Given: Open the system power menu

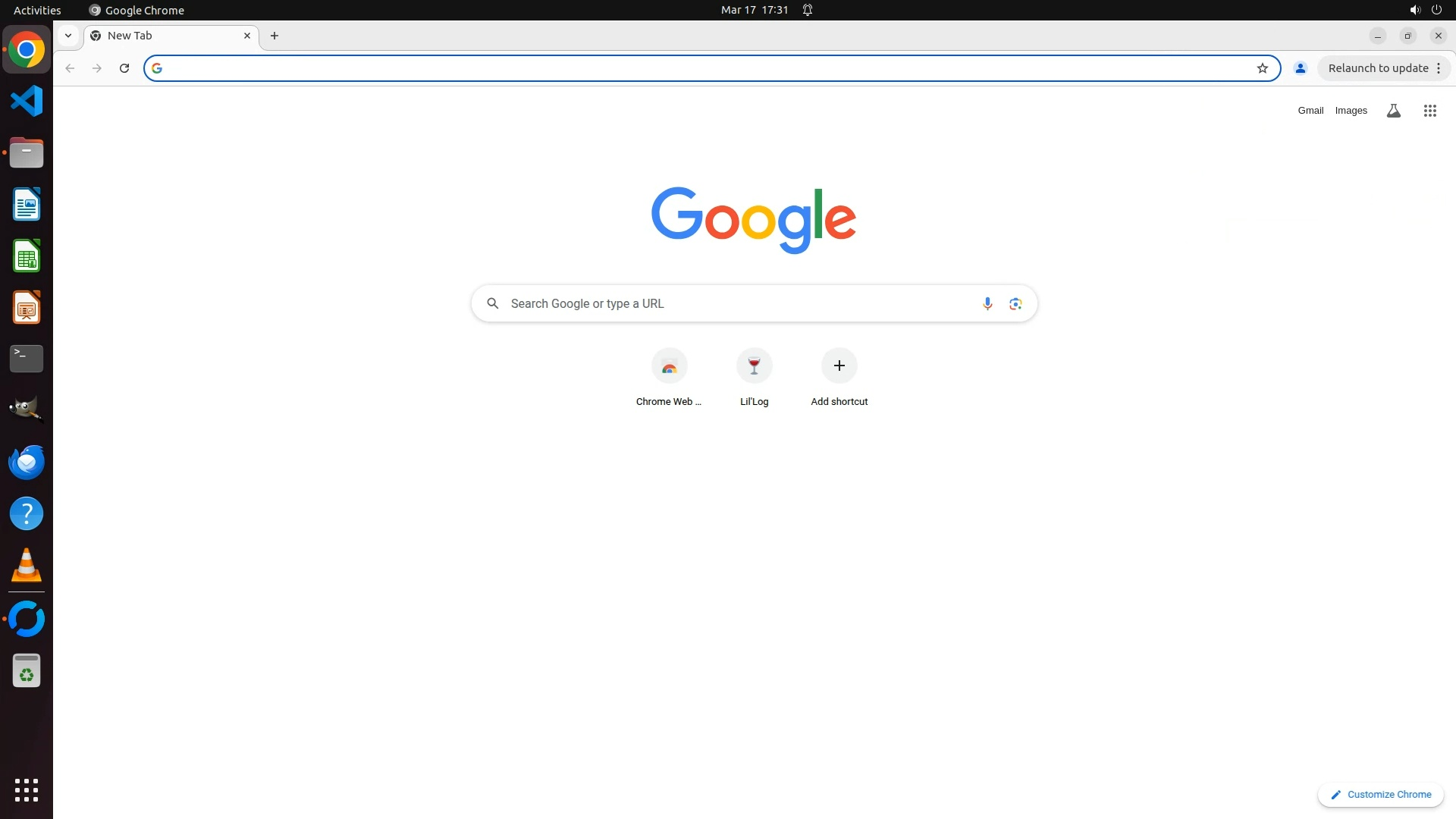Looking at the screenshot, I should (1436, 10).
